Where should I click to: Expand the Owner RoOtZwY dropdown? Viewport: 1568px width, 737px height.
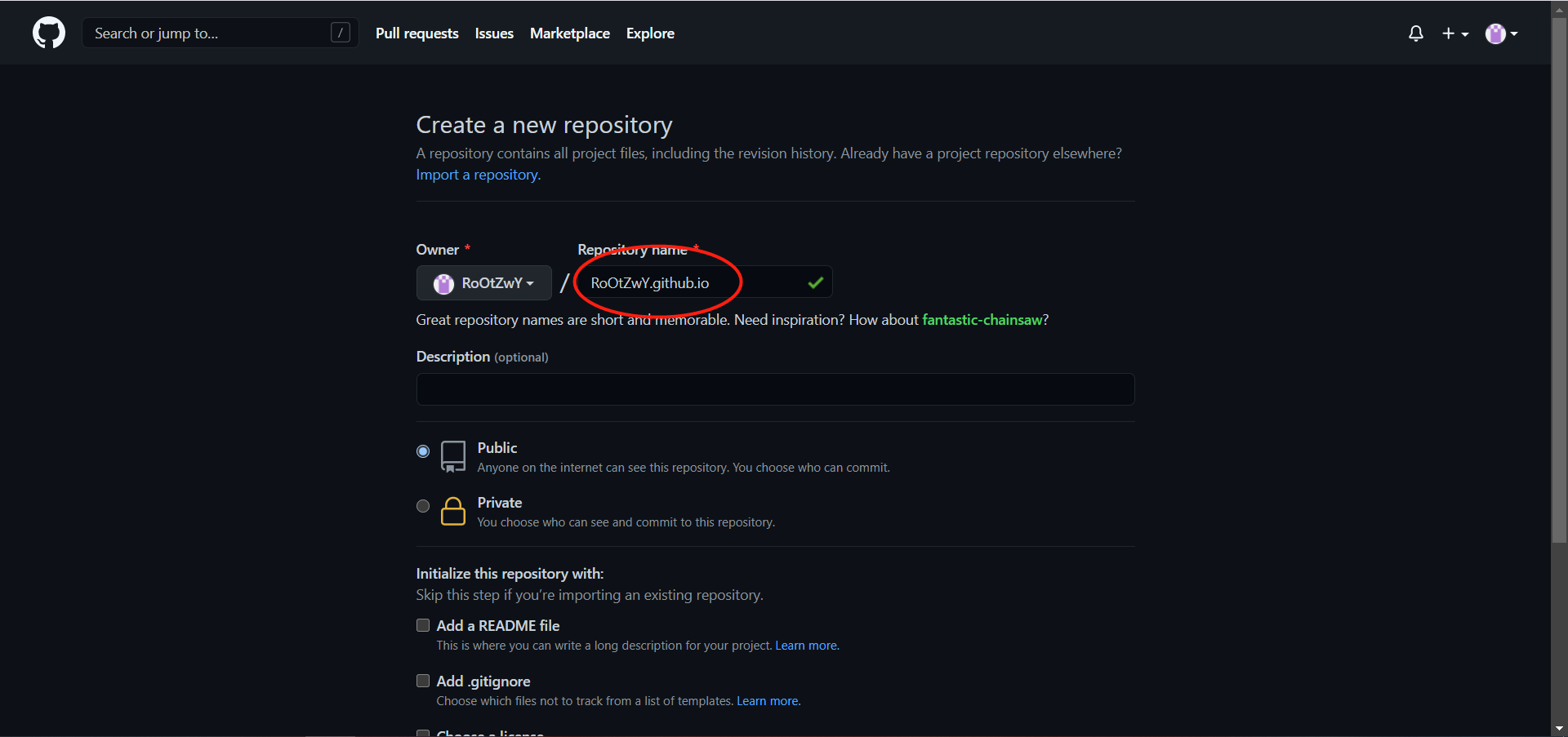[484, 283]
